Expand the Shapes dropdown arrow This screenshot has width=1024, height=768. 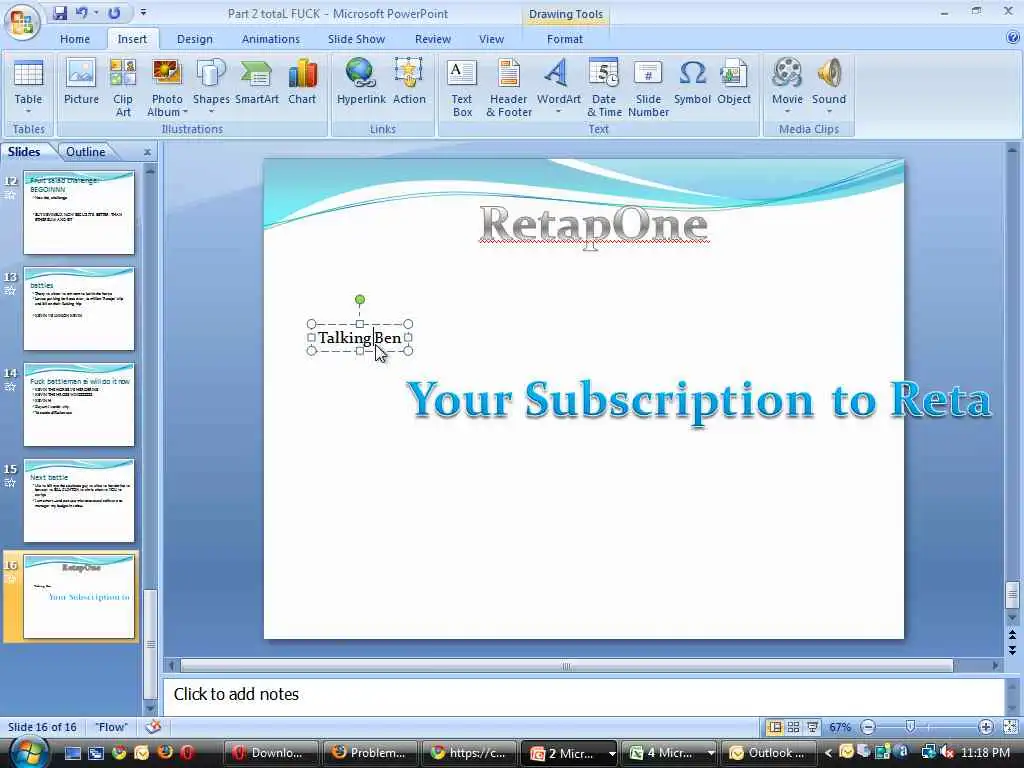click(211, 112)
